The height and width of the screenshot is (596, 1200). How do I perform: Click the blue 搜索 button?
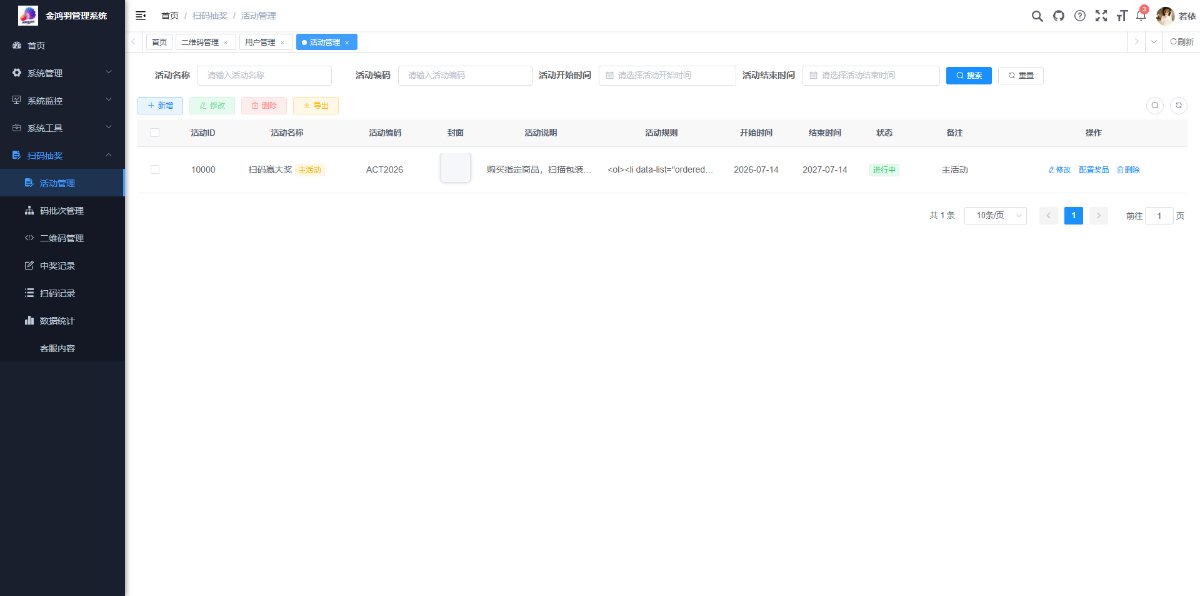pyautogui.click(x=969, y=75)
